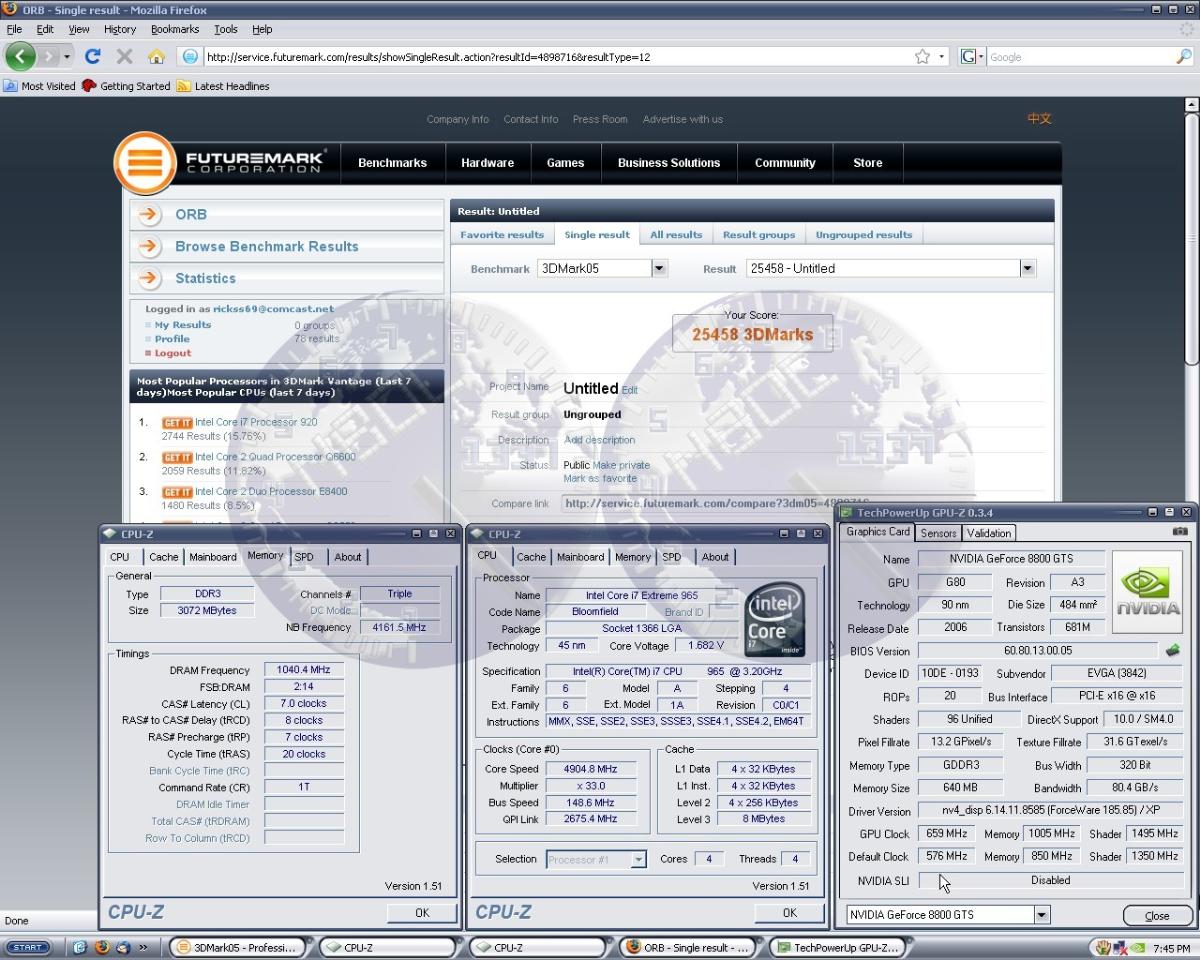Click Get It badge for Core 2 Duo E8400
Viewport: 1200px width, 960px height.
pyautogui.click(x=177, y=492)
